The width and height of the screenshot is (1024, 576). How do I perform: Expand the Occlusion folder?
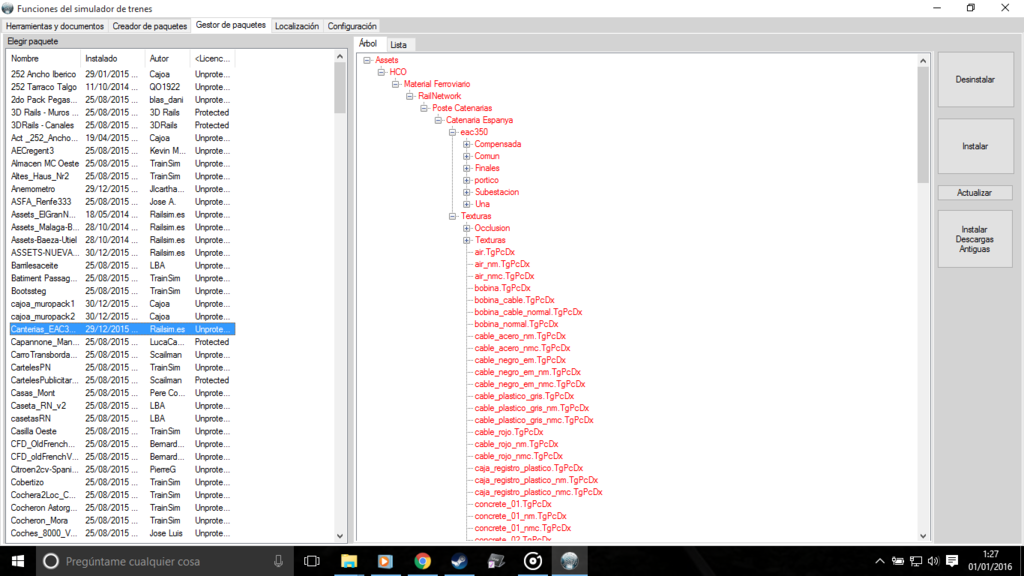(467, 229)
